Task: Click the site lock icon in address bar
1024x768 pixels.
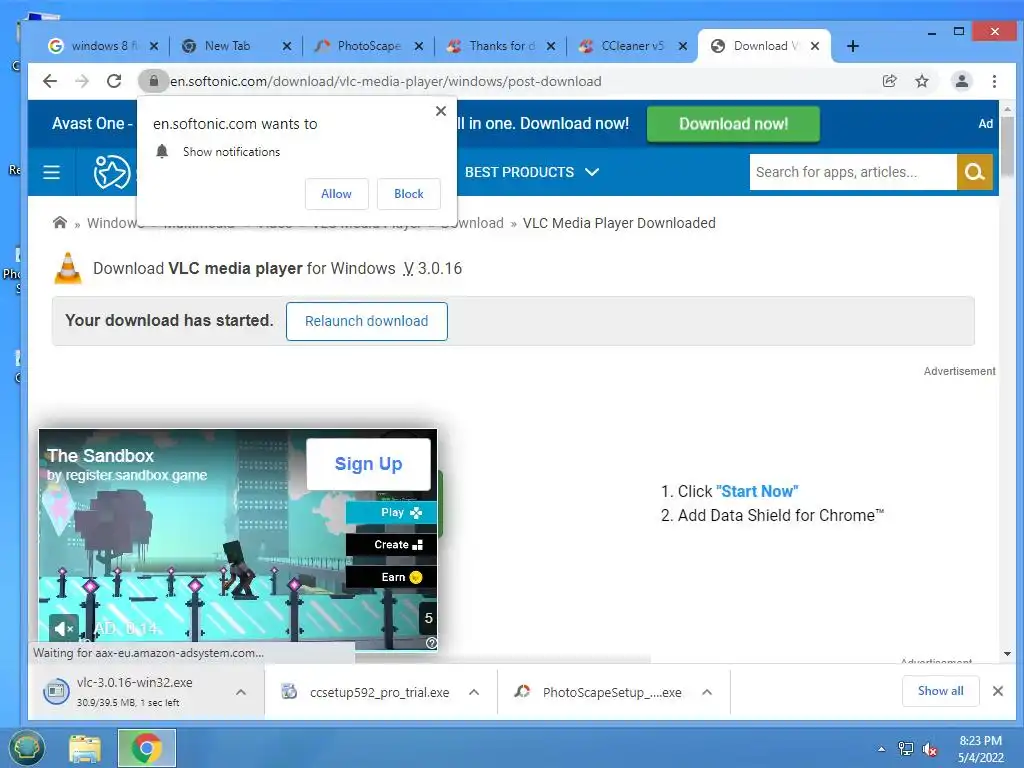Action: 153,81
